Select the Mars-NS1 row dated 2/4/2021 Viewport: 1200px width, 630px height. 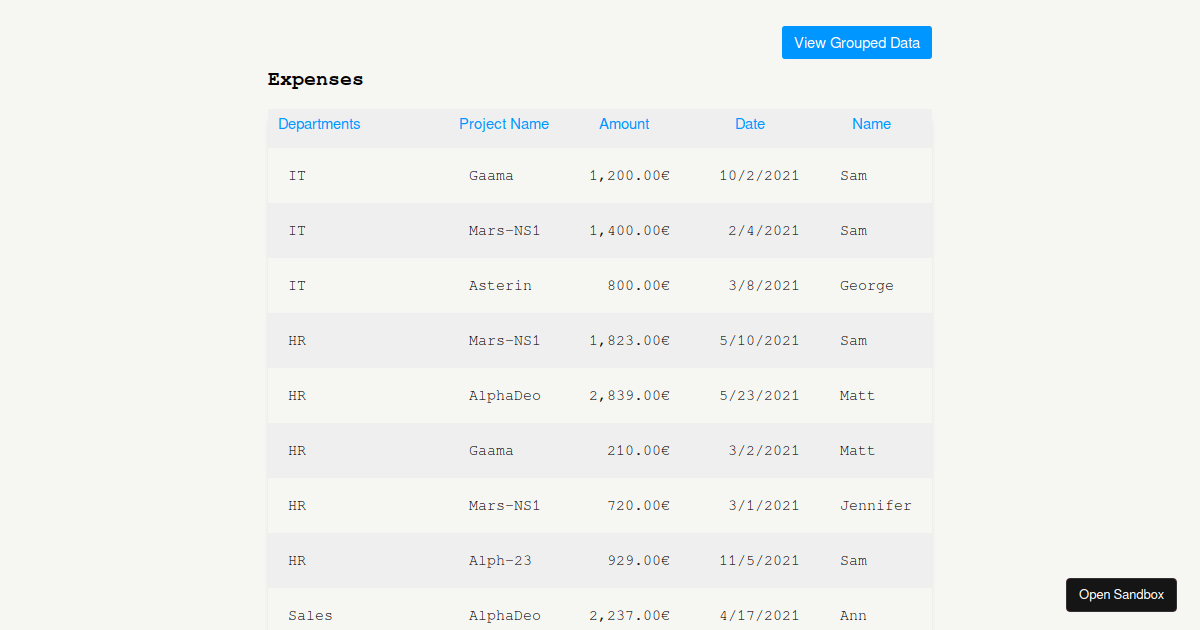[600, 230]
